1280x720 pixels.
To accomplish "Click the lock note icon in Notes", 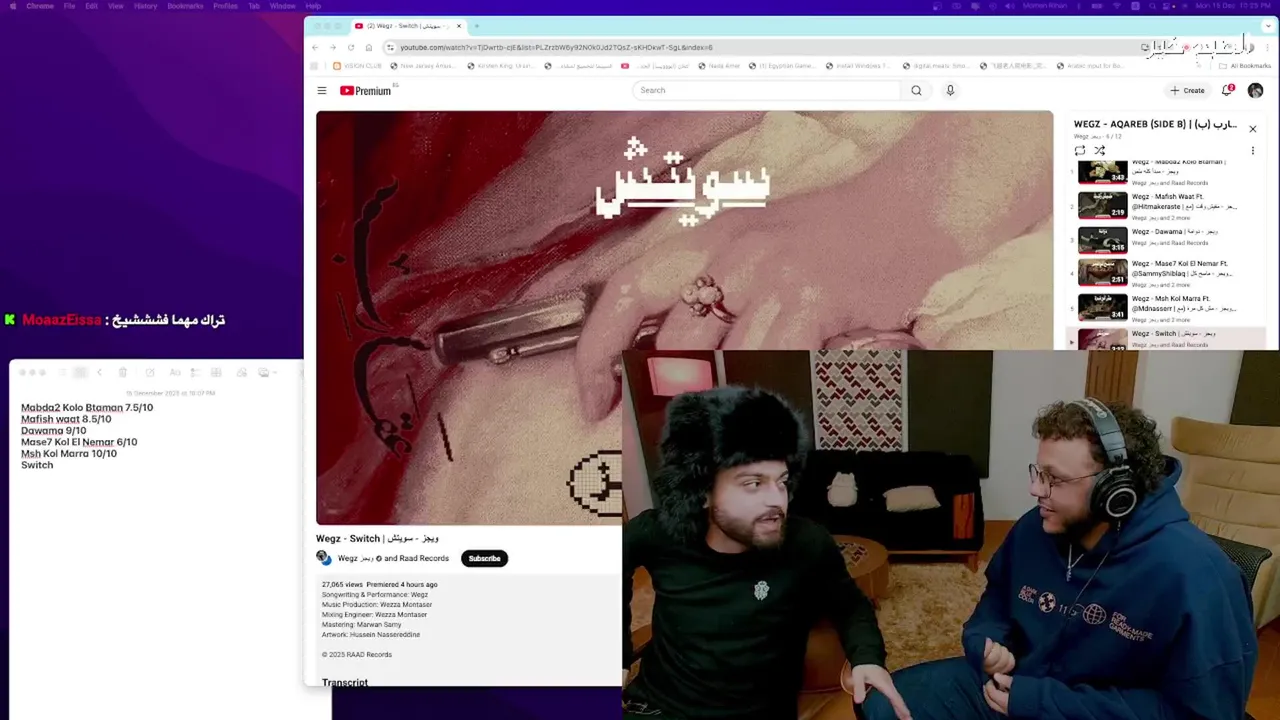I will (241, 372).
